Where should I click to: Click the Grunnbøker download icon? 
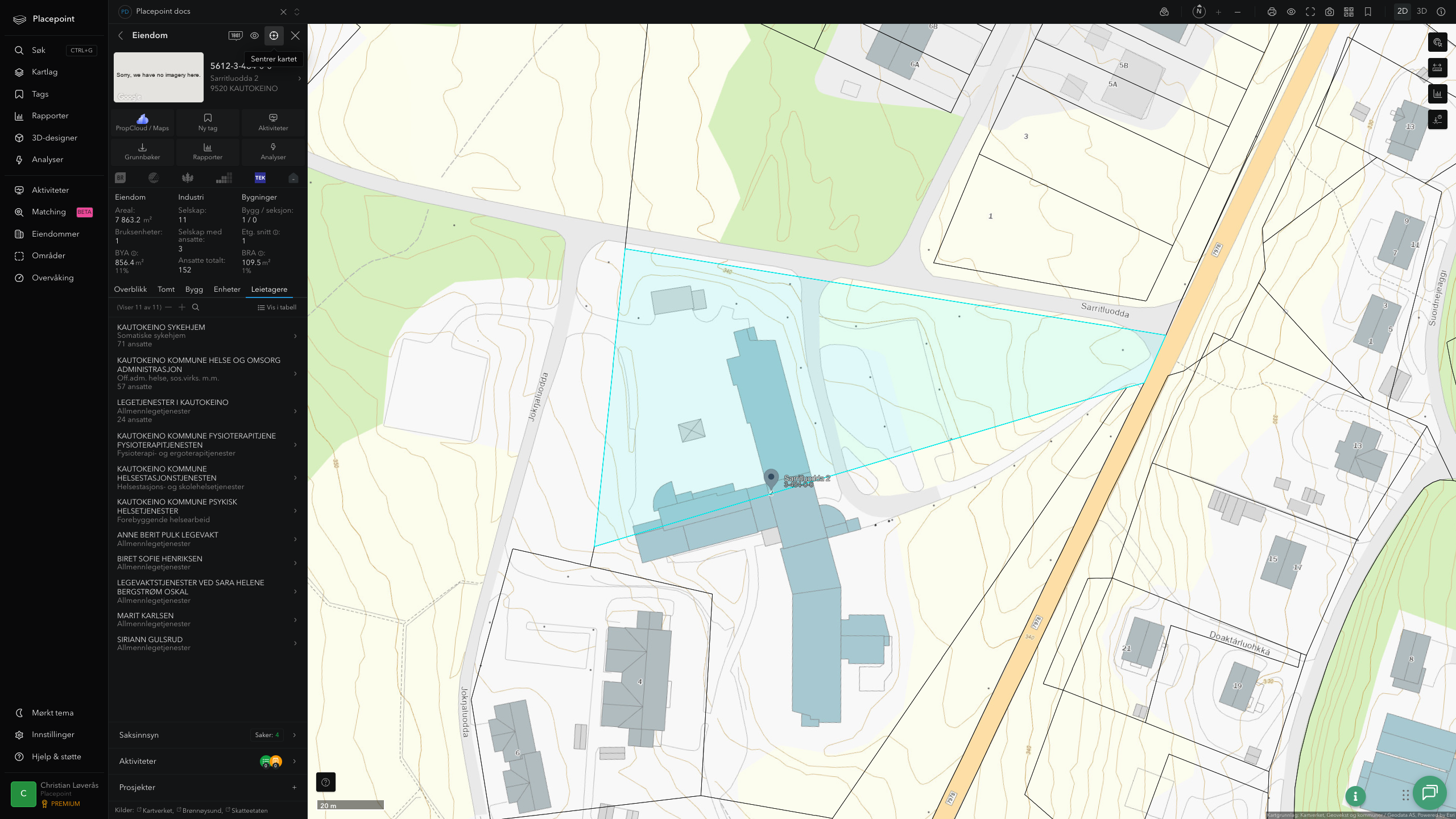pyautogui.click(x=142, y=151)
